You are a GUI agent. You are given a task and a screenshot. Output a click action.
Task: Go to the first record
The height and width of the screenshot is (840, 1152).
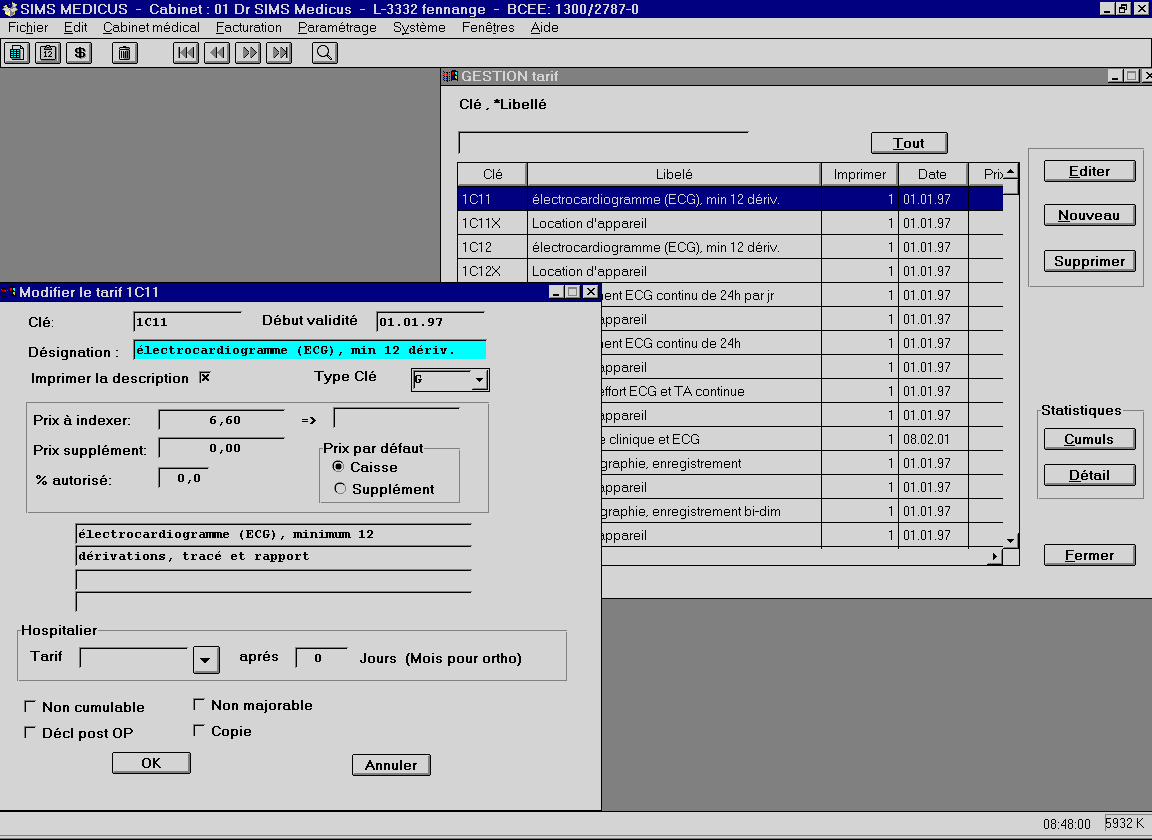pos(186,53)
